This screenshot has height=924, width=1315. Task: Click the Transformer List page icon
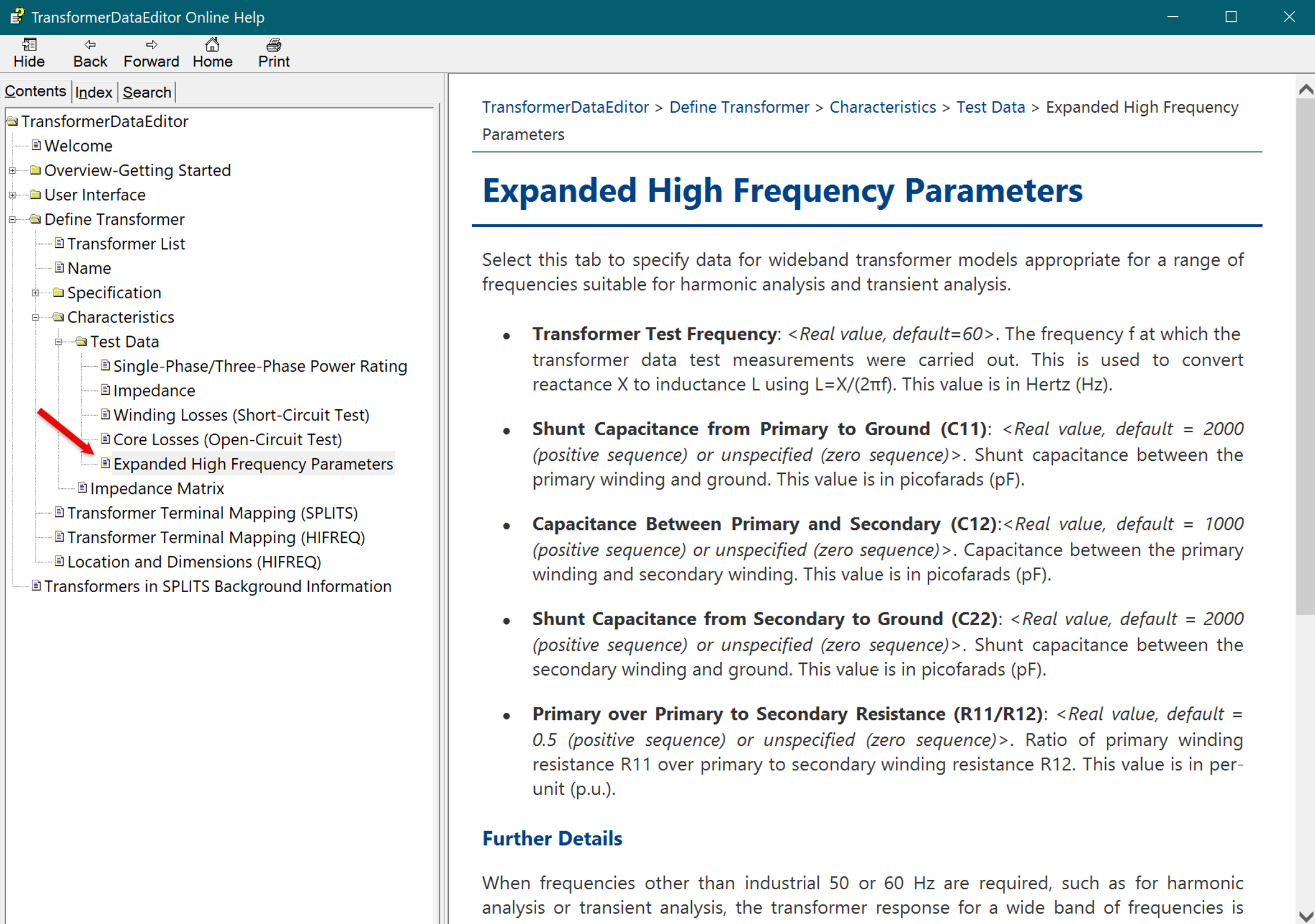point(59,243)
